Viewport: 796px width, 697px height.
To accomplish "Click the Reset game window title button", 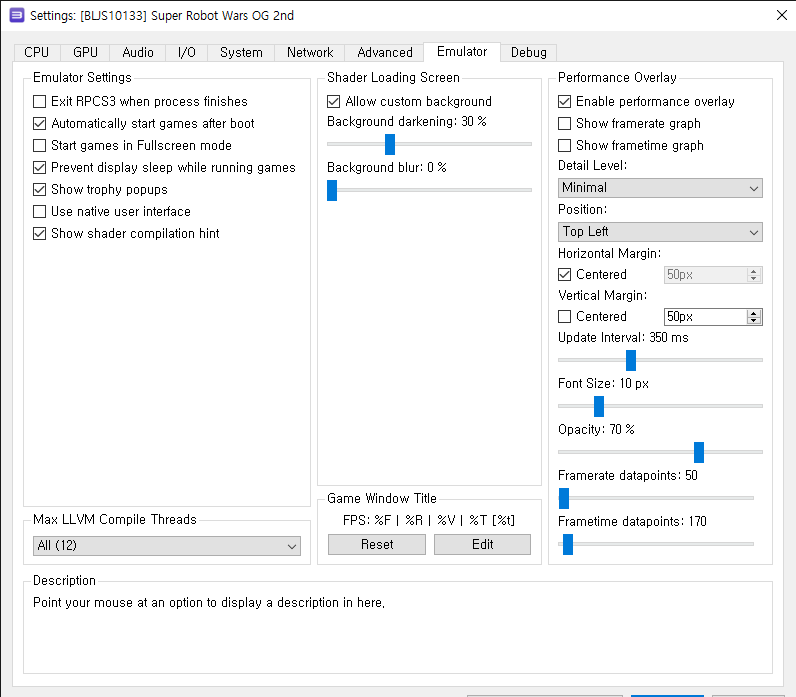I will [x=377, y=545].
